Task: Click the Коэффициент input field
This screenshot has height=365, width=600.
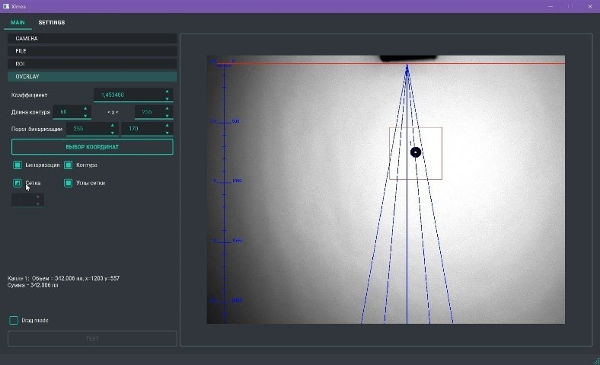Action: tap(129, 95)
